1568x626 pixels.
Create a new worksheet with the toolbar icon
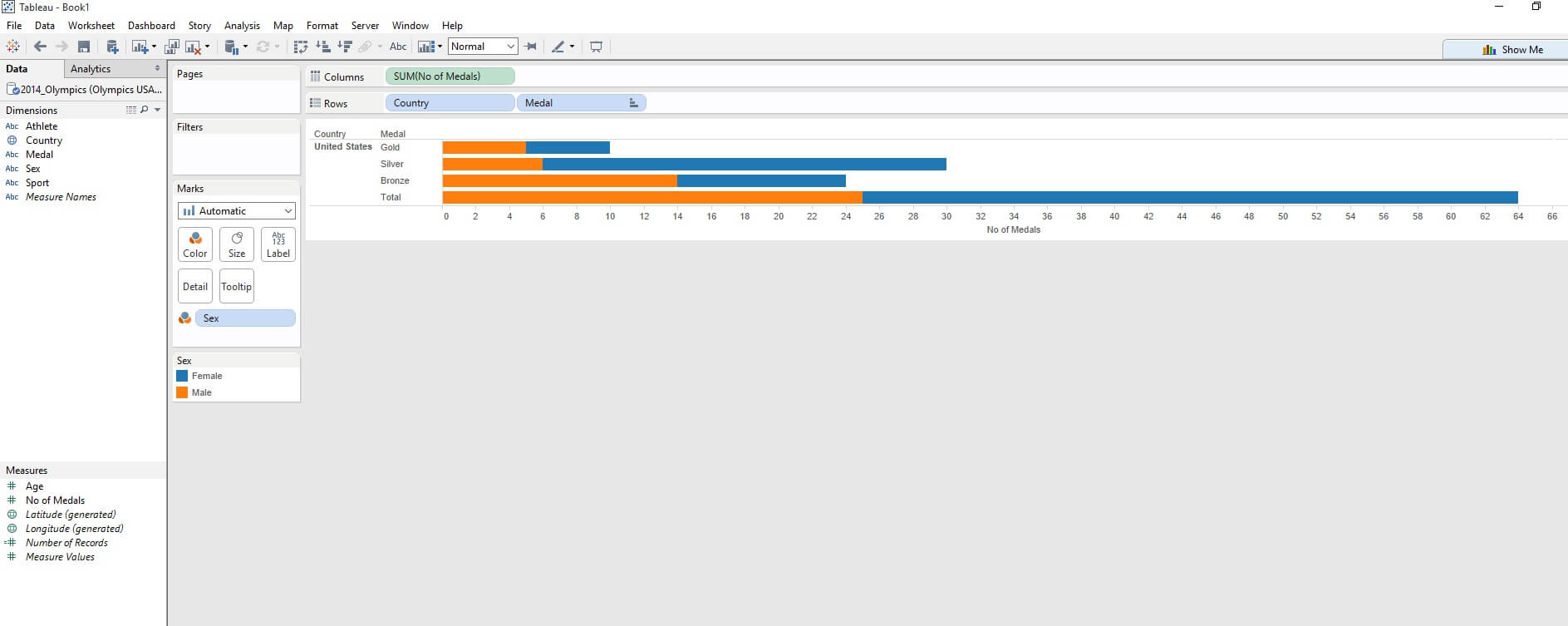tap(140, 47)
